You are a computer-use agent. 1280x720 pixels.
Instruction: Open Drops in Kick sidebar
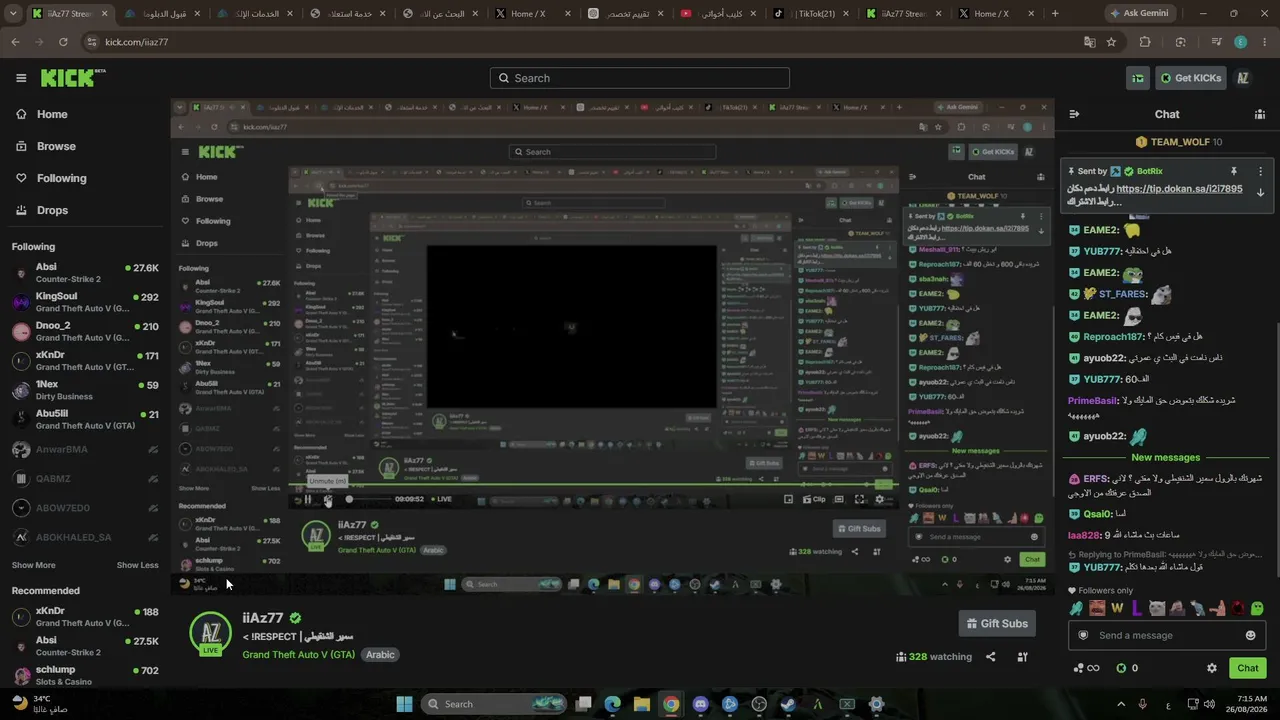(52, 210)
